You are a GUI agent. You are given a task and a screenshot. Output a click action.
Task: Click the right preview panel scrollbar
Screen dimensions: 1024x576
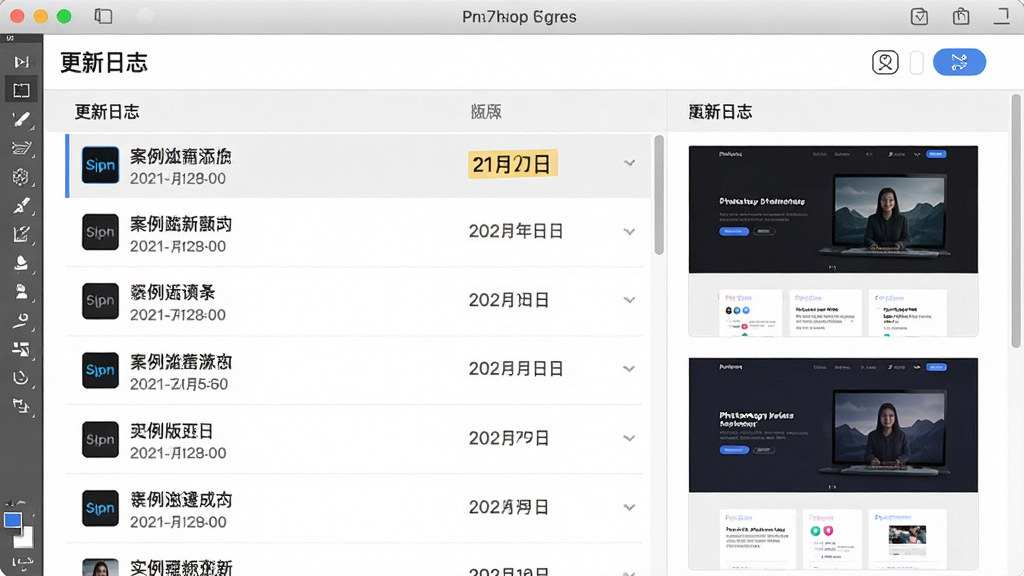[1016, 221]
